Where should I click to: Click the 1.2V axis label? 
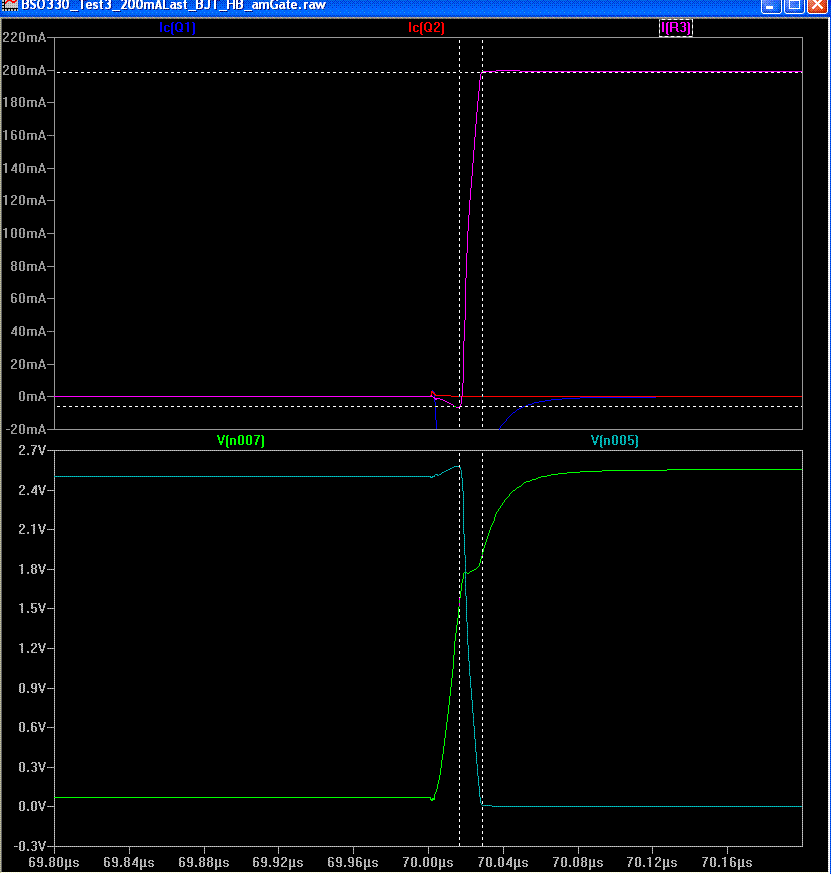(32, 648)
